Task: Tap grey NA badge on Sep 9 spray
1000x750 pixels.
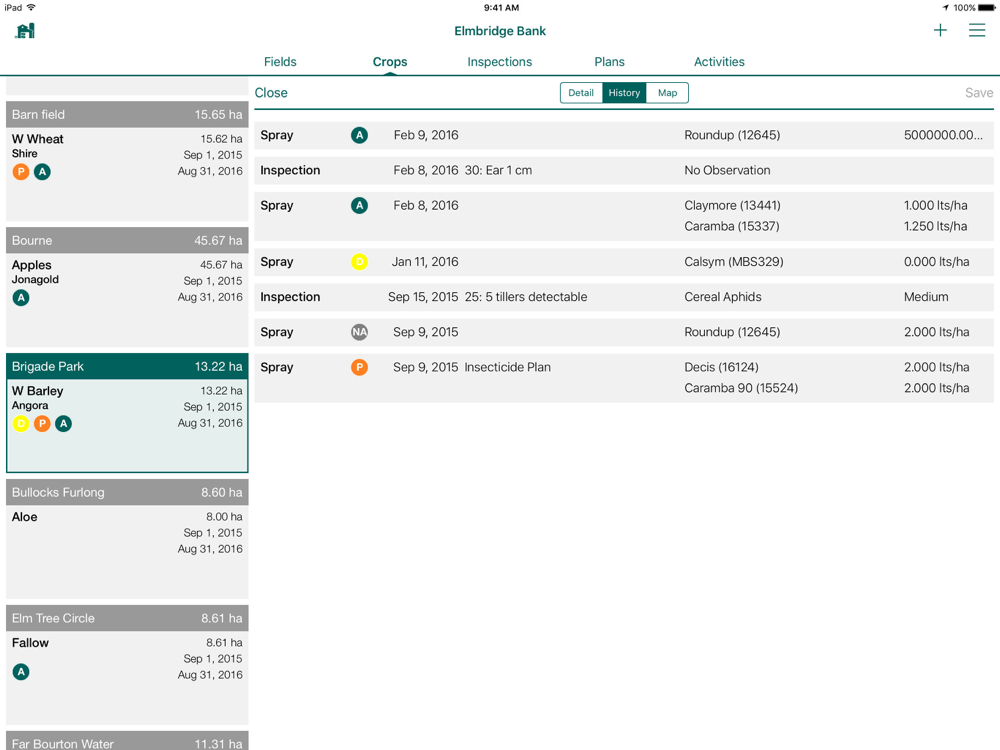Action: pos(360,332)
